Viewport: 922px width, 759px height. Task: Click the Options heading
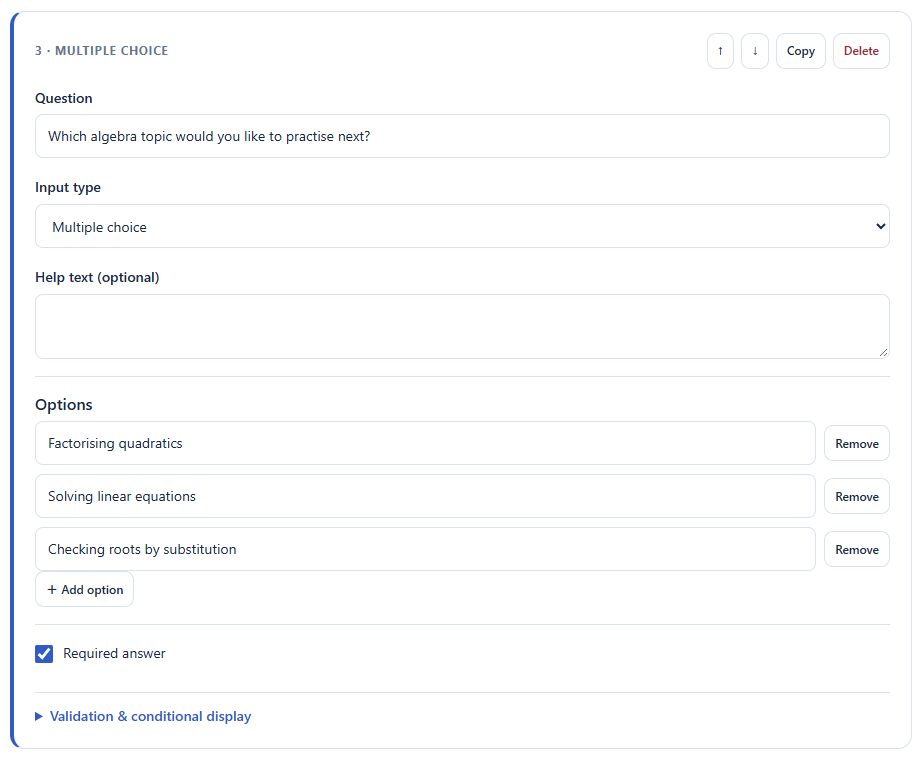[x=64, y=404]
